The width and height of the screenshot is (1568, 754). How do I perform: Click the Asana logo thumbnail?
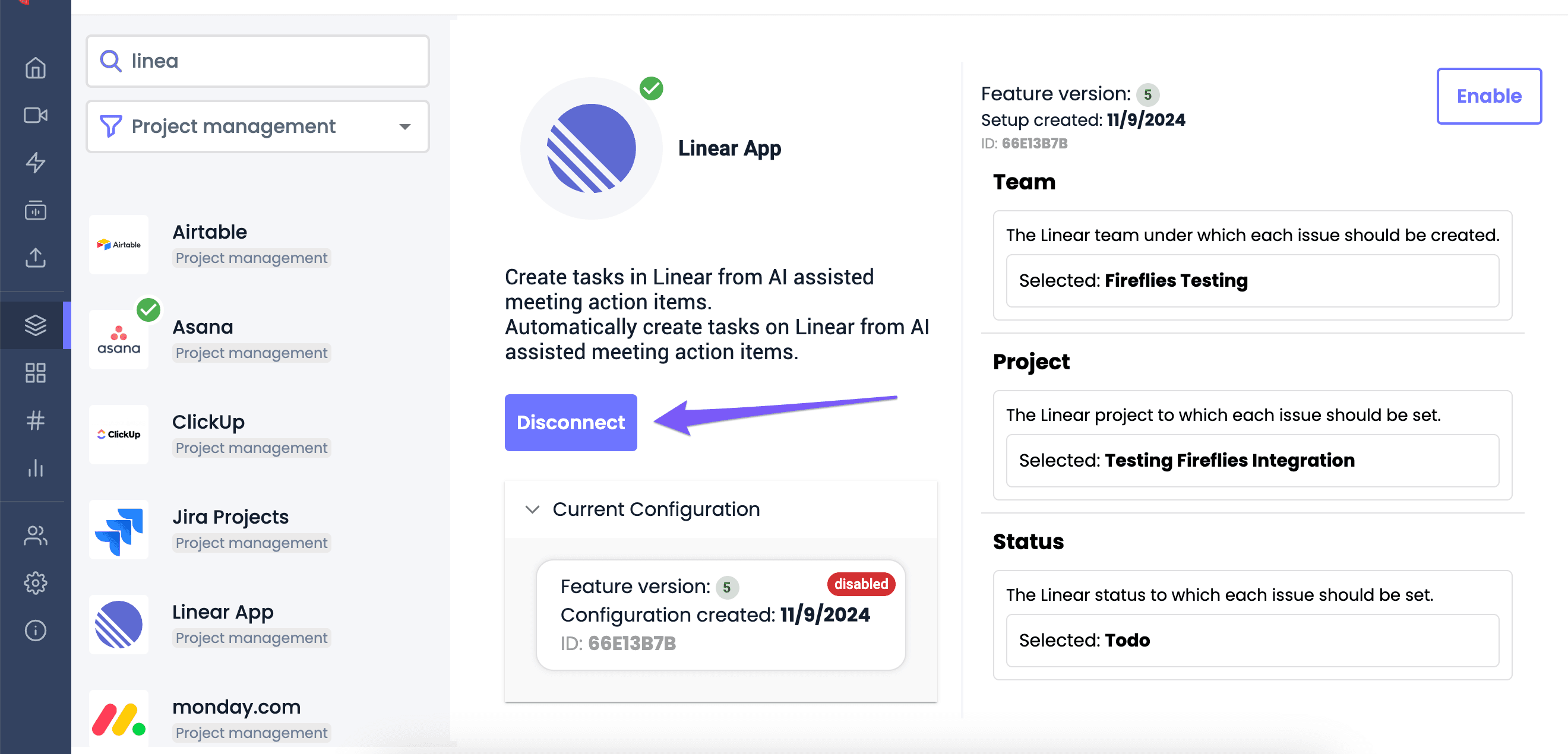pyautogui.click(x=119, y=340)
